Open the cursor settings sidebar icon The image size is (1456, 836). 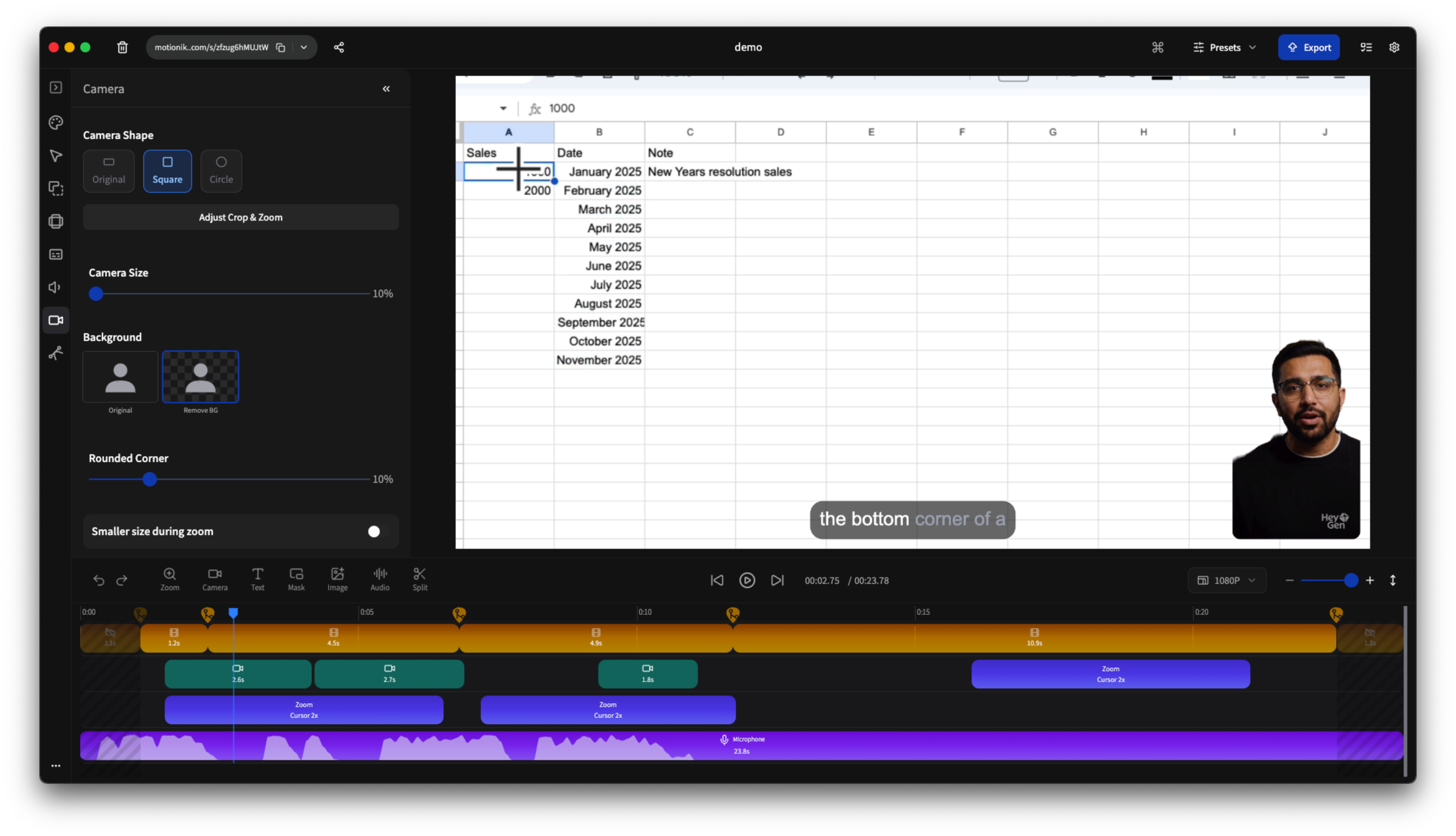click(x=56, y=155)
